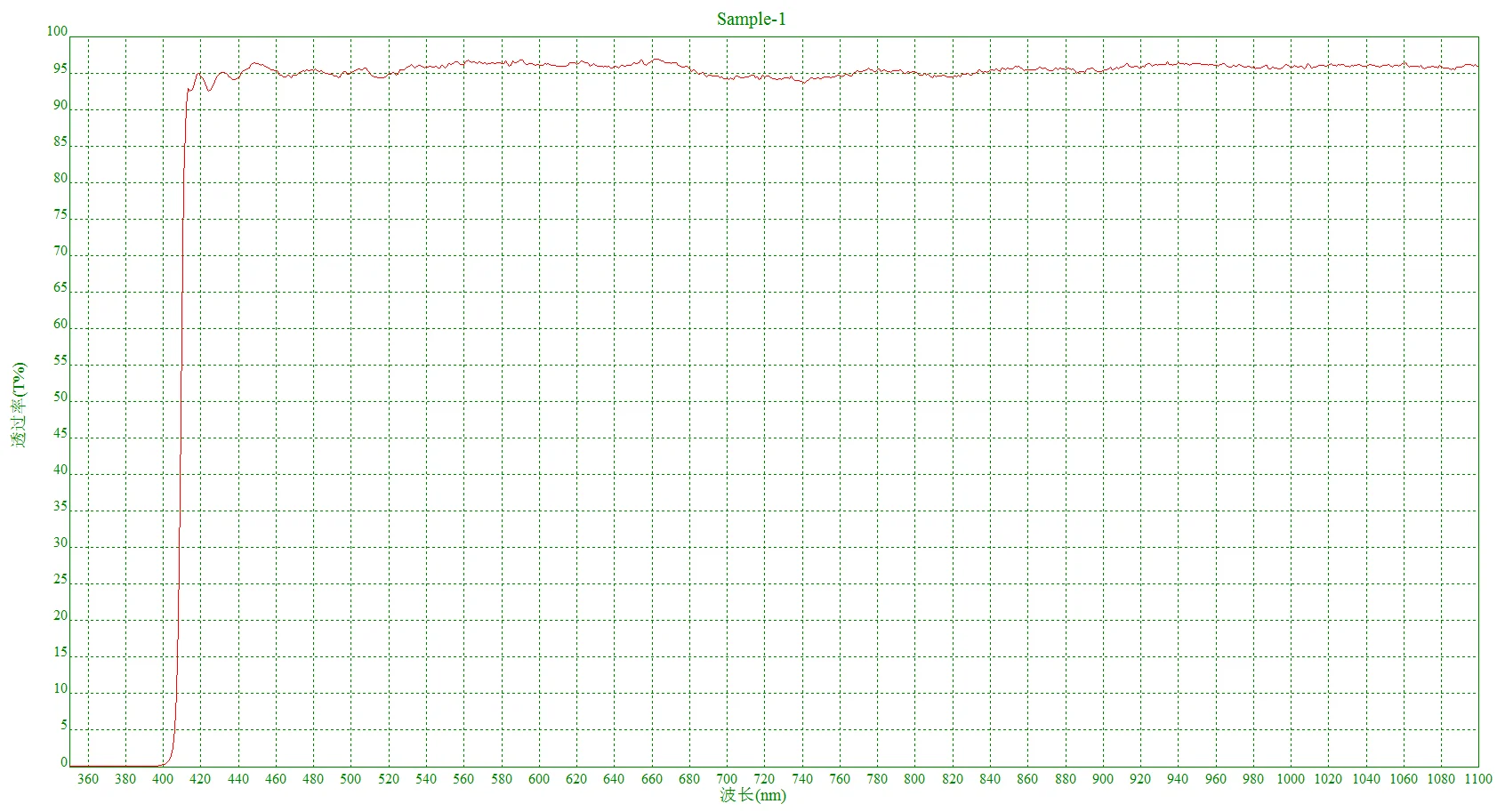Click the 460 wavelength tick label
The width and height of the screenshot is (1505, 812).
(x=276, y=779)
